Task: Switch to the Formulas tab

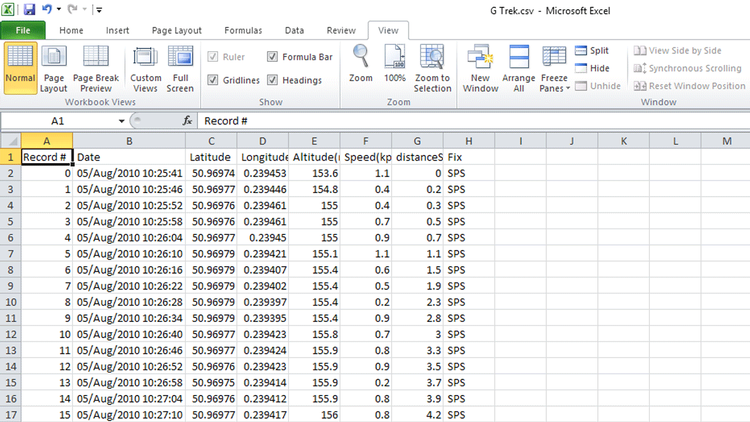Action: click(244, 31)
